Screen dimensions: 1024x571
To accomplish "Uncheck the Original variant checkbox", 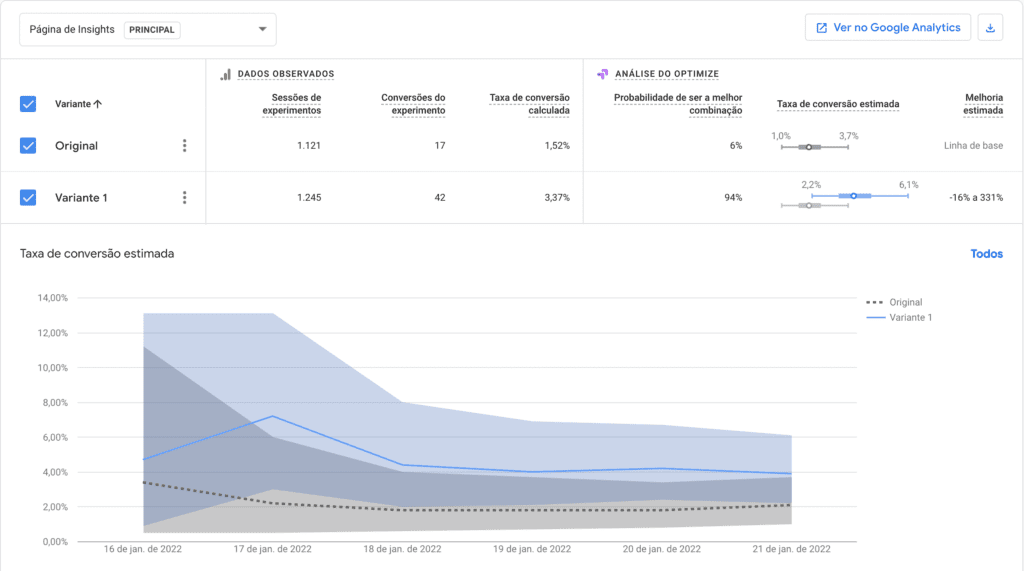I will [x=28, y=146].
